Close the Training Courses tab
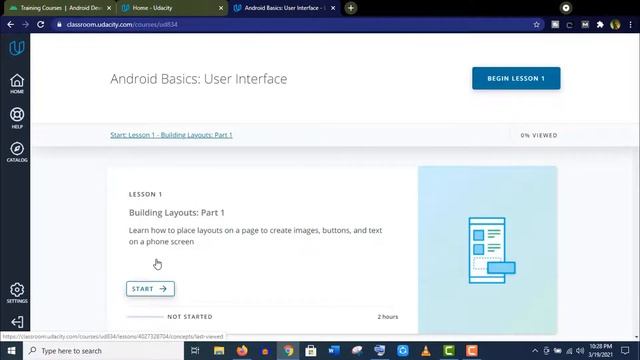Image resolution: width=640 pixels, height=360 pixels. click(109, 8)
